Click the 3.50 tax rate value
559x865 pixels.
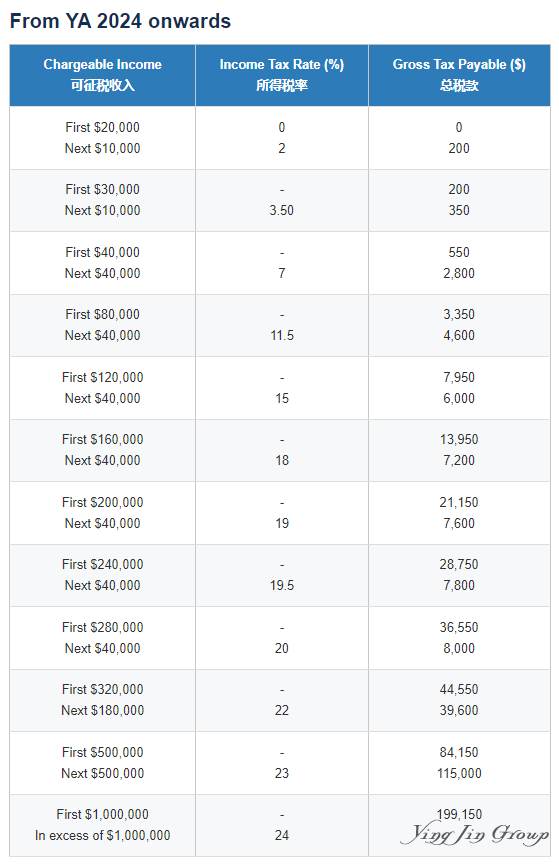pos(281,211)
